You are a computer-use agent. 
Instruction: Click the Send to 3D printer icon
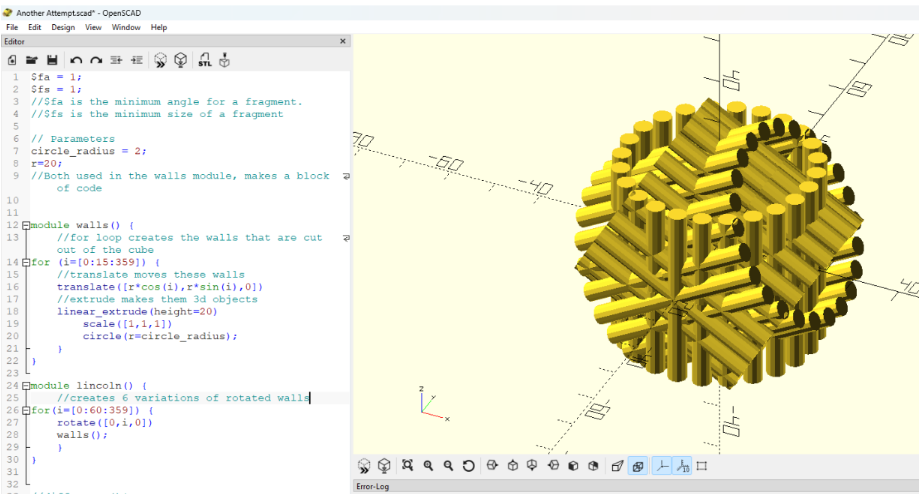coord(224,60)
